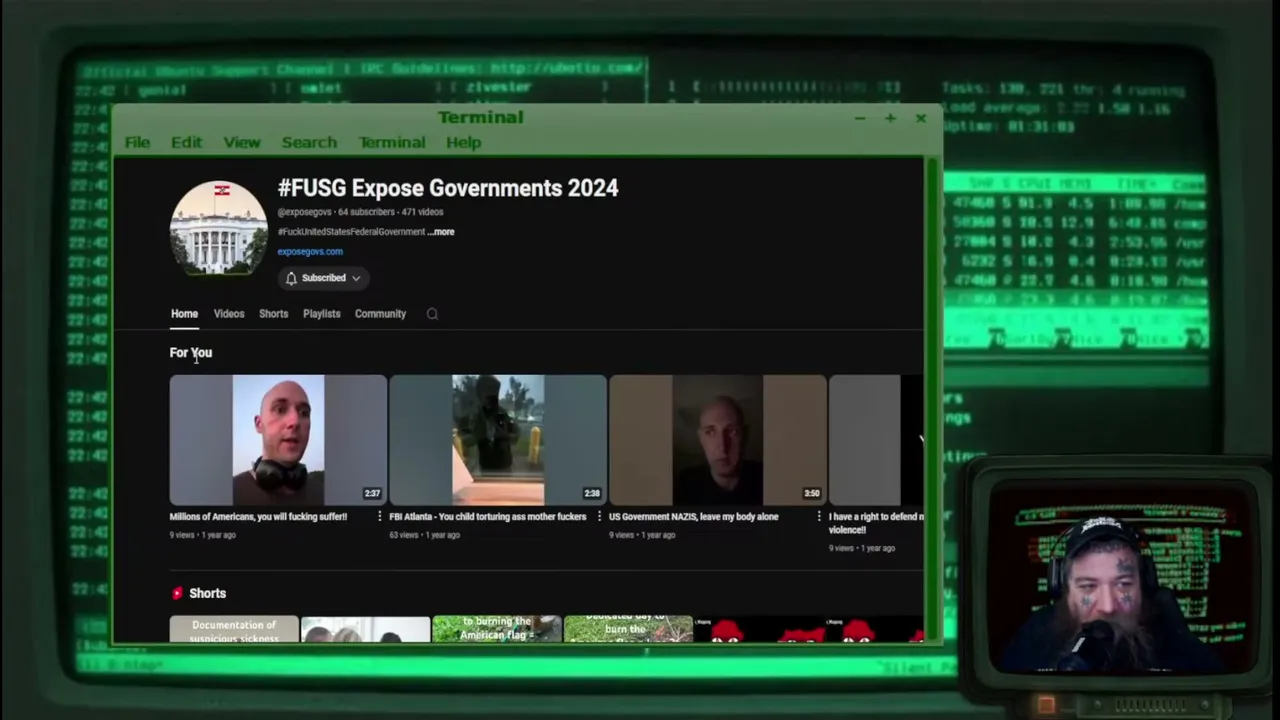Open the View menu in Terminal
The height and width of the screenshot is (720, 1280).
(x=242, y=142)
